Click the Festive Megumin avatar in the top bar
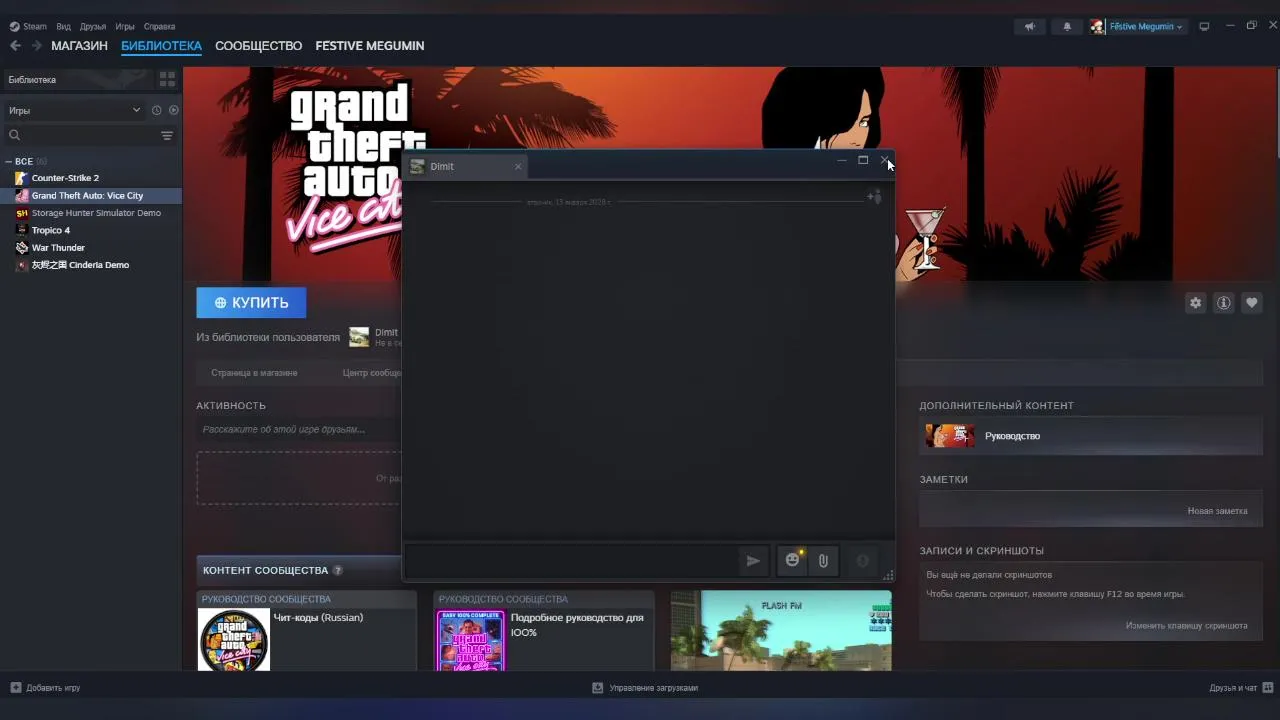 (1098, 27)
